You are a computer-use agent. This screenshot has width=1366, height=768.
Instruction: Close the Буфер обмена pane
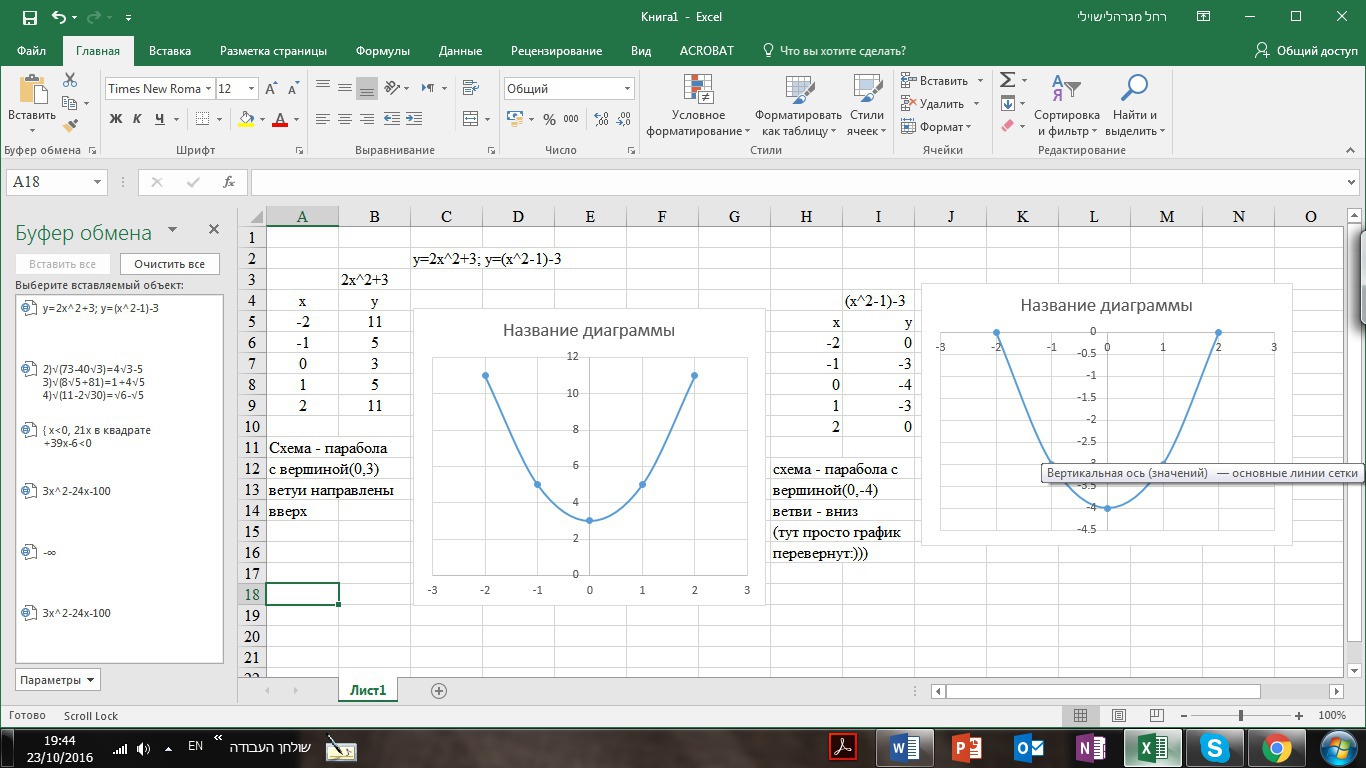213,229
